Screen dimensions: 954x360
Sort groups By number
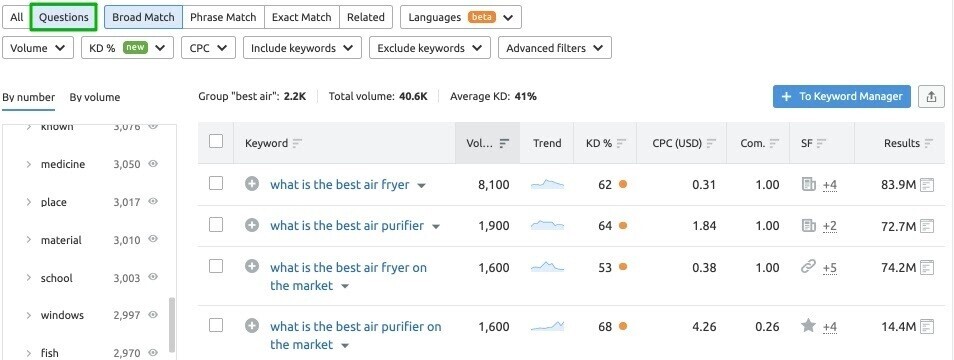(29, 97)
